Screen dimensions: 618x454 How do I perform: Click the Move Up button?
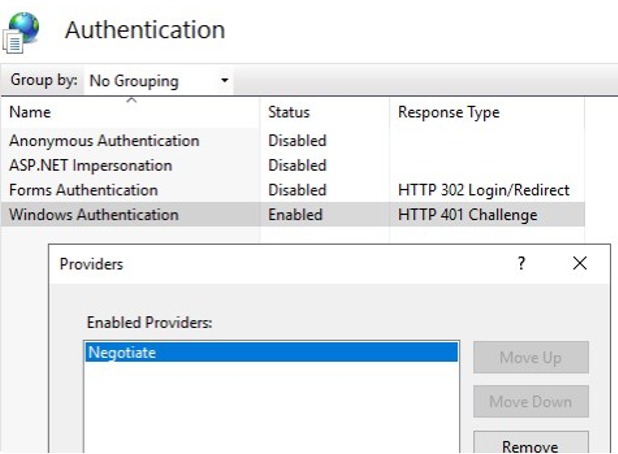(x=531, y=357)
